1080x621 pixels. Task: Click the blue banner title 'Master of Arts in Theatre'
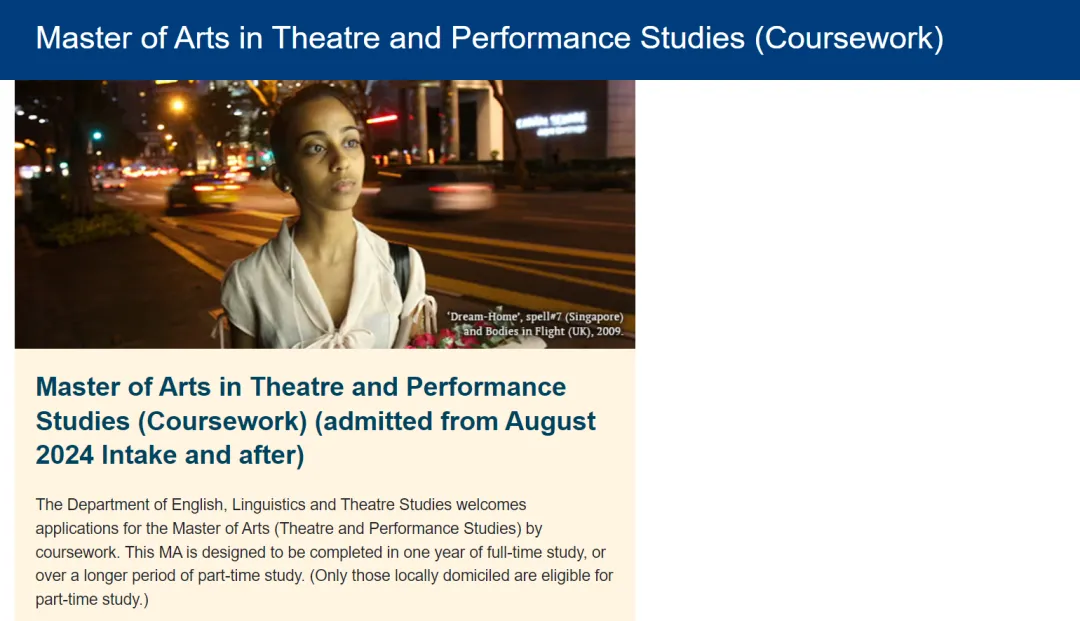[x=208, y=38]
